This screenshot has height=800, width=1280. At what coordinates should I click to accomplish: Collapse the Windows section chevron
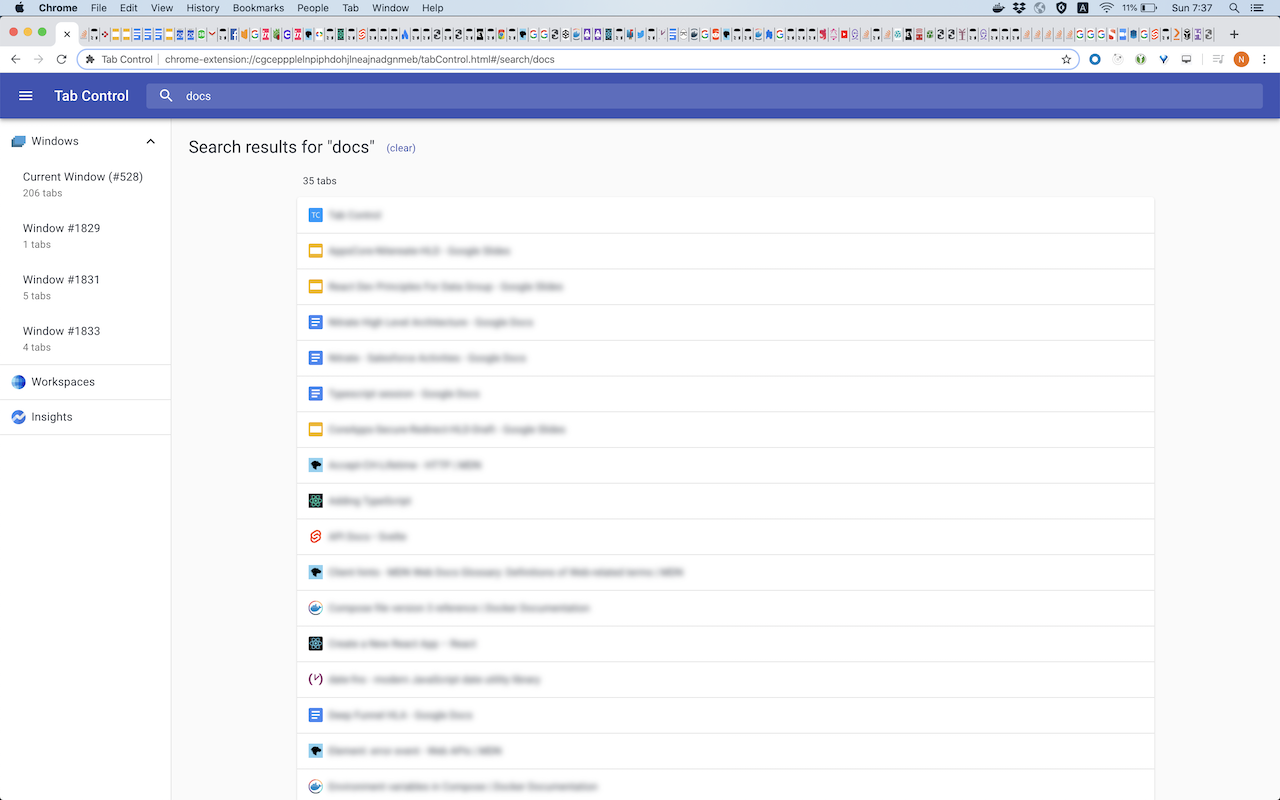click(x=151, y=141)
